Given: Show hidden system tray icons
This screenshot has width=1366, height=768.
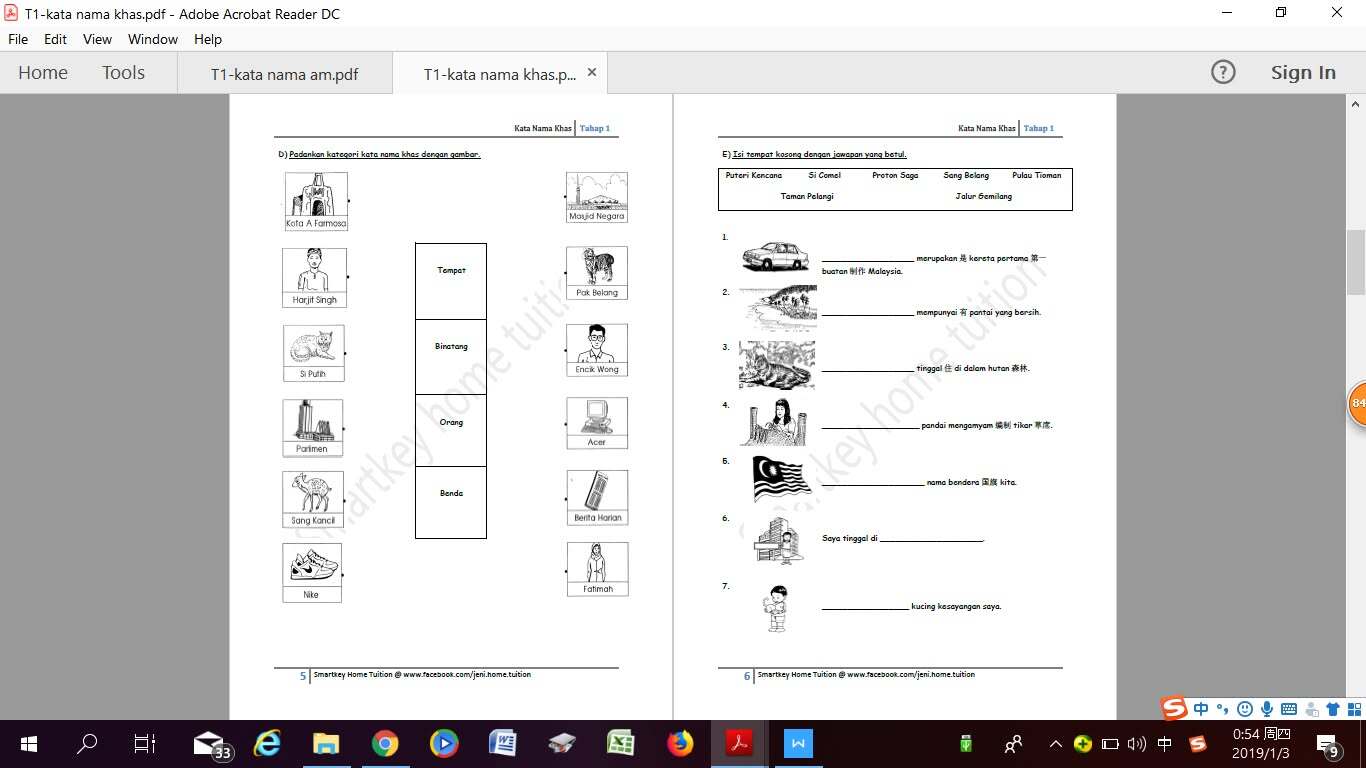Looking at the screenshot, I should click(x=1055, y=744).
